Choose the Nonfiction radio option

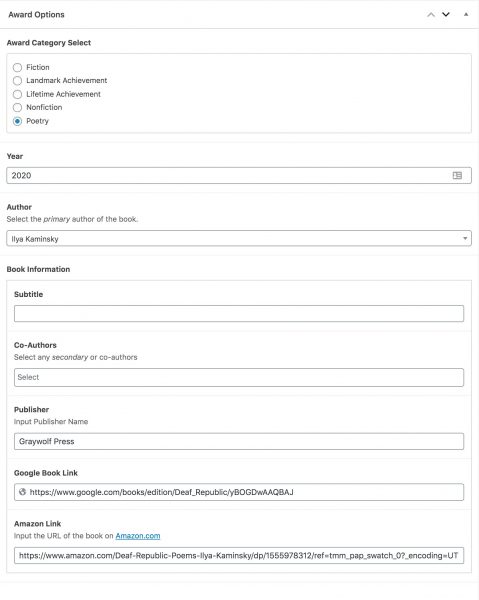pyautogui.click(x=17, y=108)
